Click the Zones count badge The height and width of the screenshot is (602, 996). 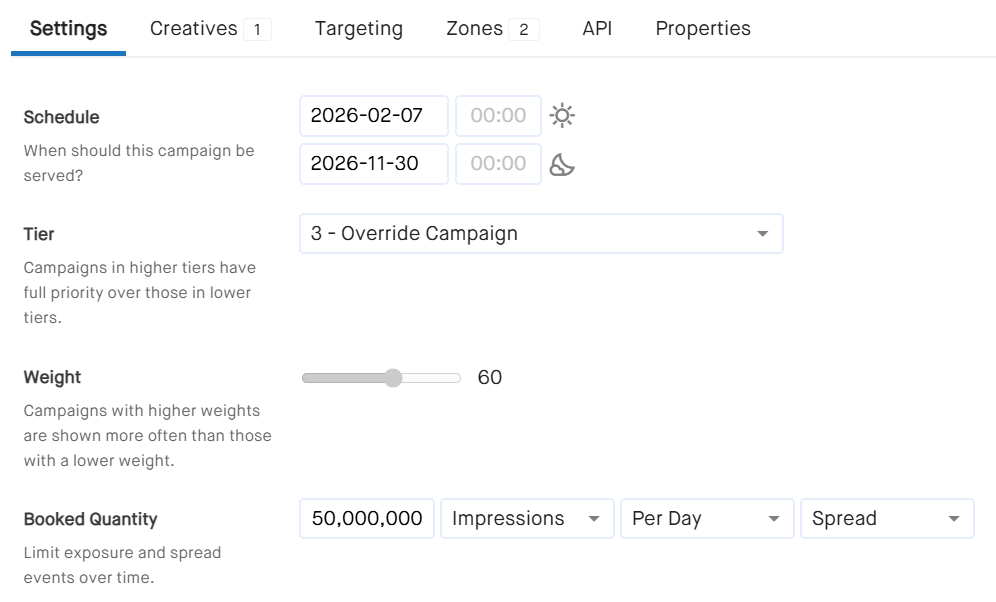(523, 30)
